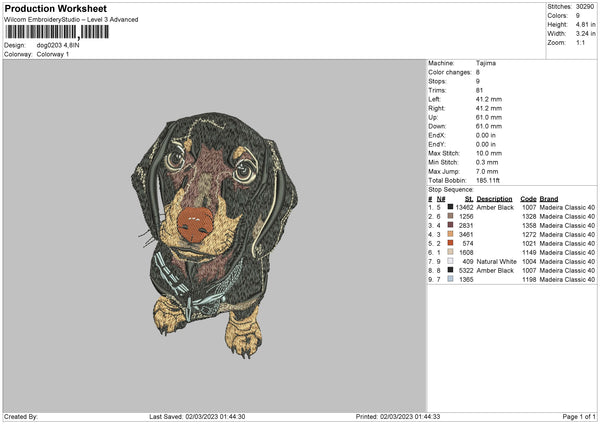This screenshot has height=424, width=600.
Task: Click the Left value '41.2 mm'
Action: (489, 99)
